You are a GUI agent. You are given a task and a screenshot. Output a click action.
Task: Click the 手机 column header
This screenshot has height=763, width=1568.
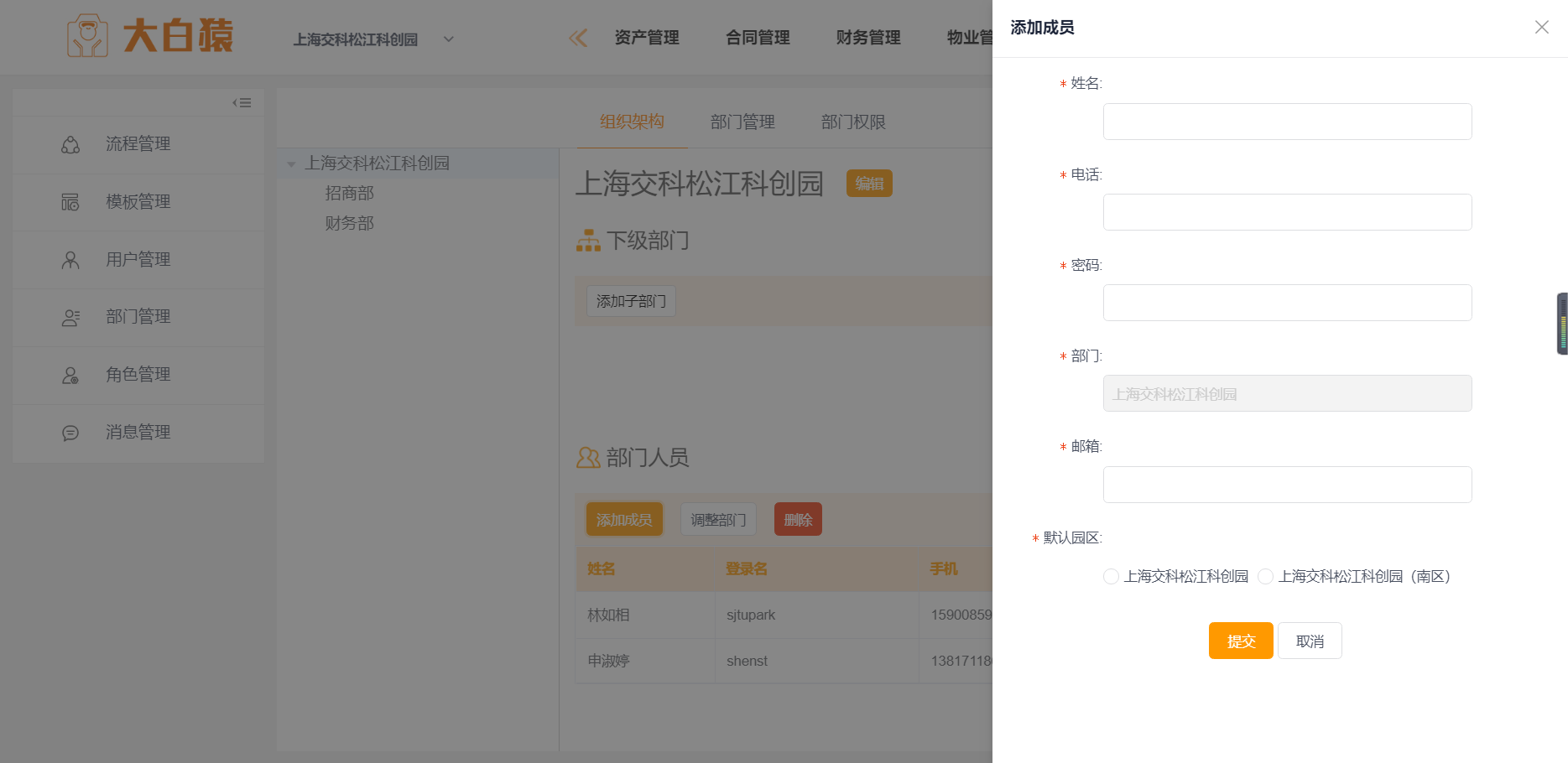coord(944,568)
